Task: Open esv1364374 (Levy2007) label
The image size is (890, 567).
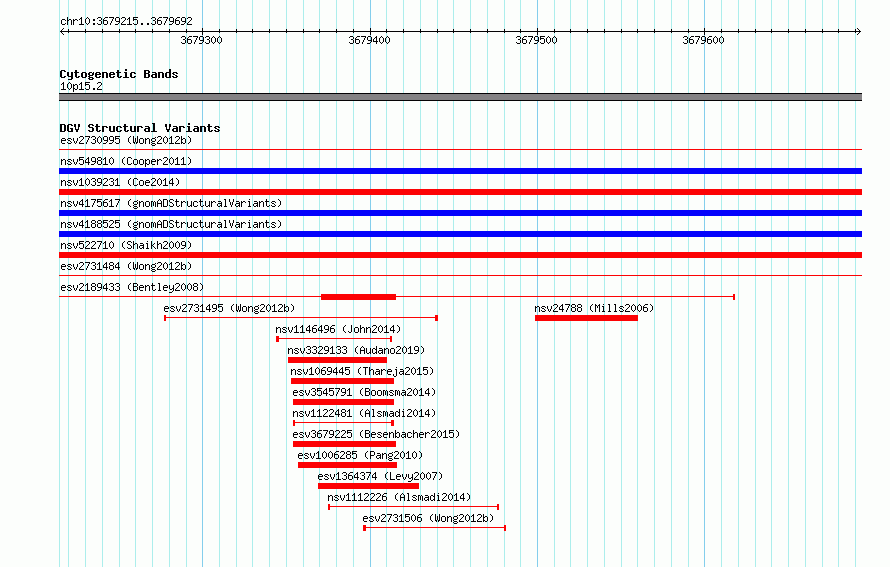Action: click(380, 476)
